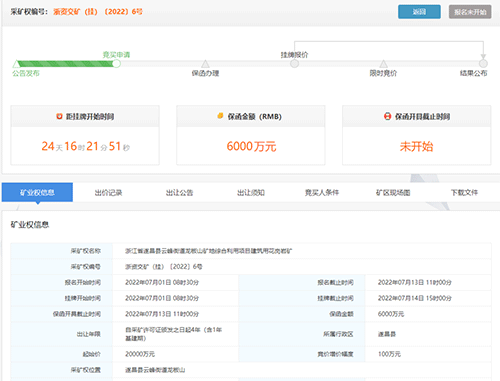Viewport: 500px width, 381px height.
Task: Open the 矿区现场图 tab
Action: pyautogui.click(x=393, y=192)
